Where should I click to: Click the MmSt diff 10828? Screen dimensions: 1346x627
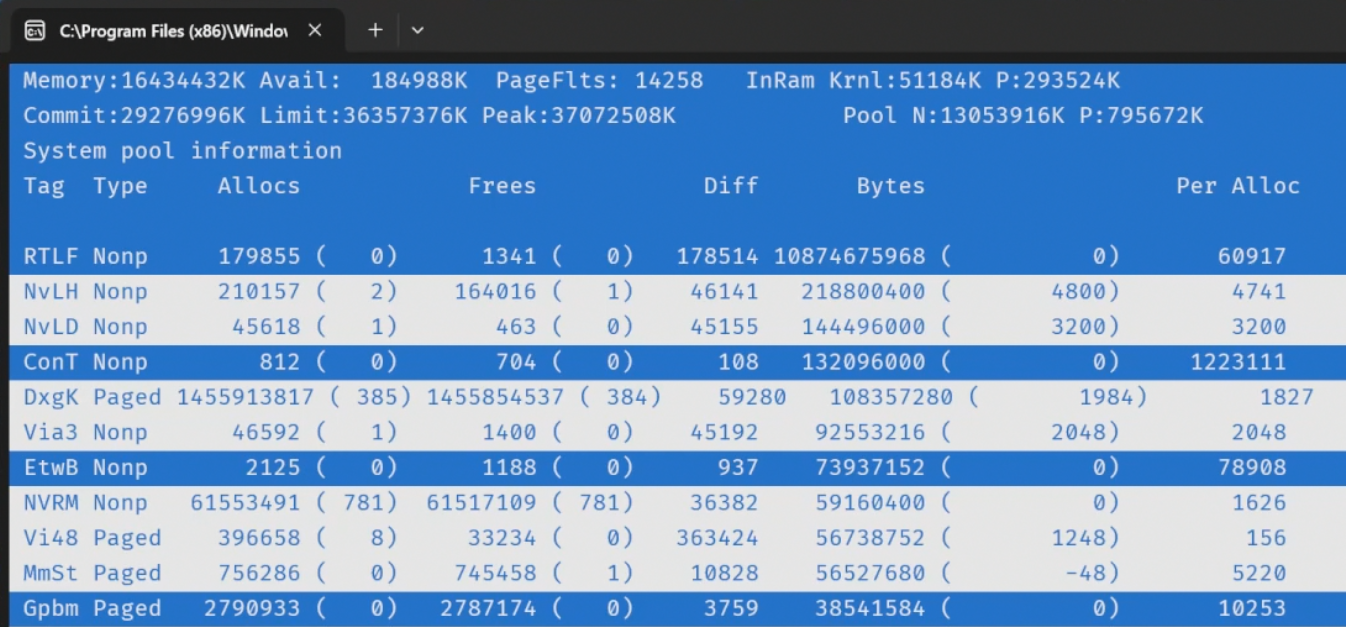[724, 573]
